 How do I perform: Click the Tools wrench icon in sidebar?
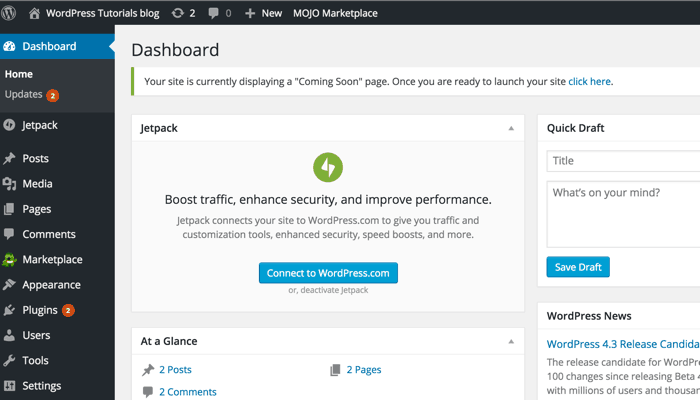tap(9, 360)
